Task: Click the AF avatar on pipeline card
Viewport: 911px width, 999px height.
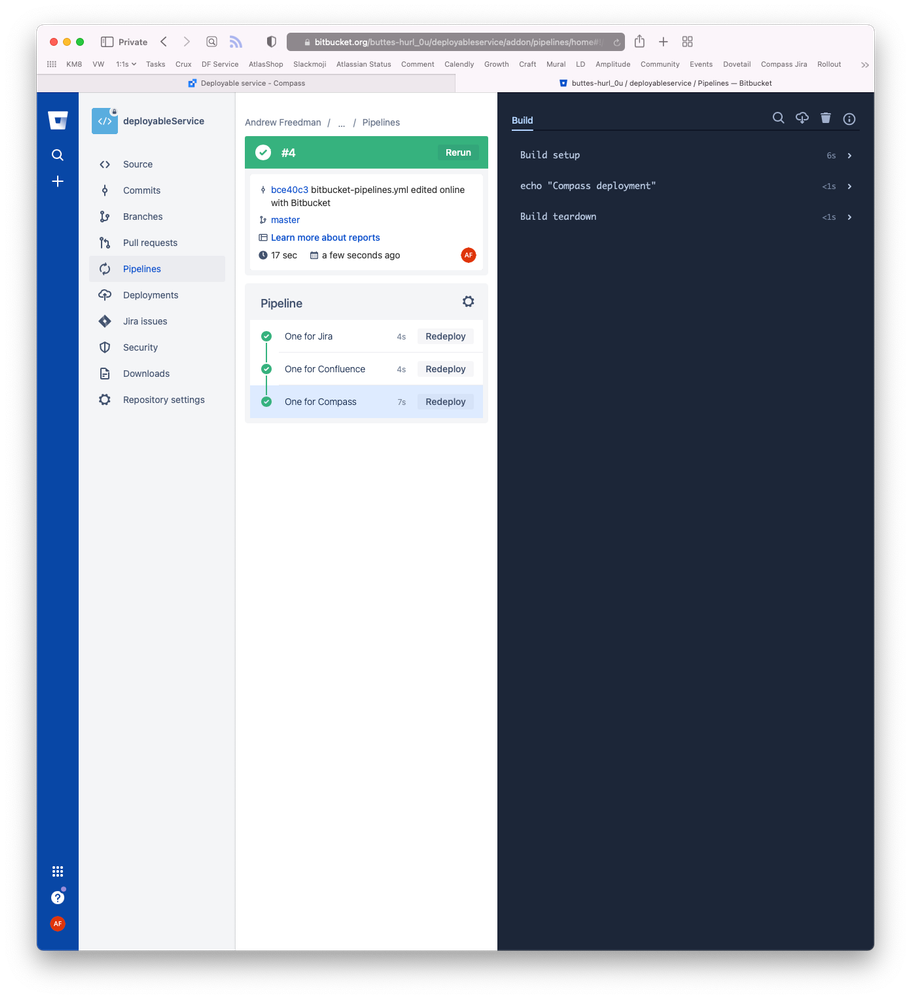Action: point(468,255)
